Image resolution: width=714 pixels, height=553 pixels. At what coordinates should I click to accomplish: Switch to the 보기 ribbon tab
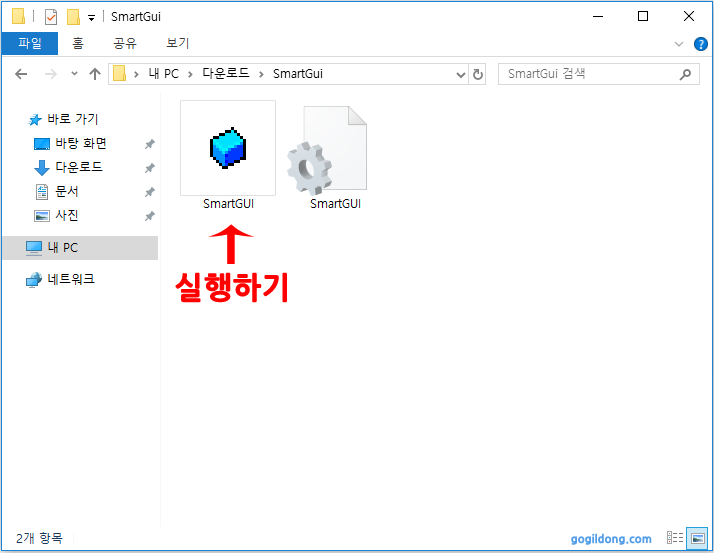178,43
